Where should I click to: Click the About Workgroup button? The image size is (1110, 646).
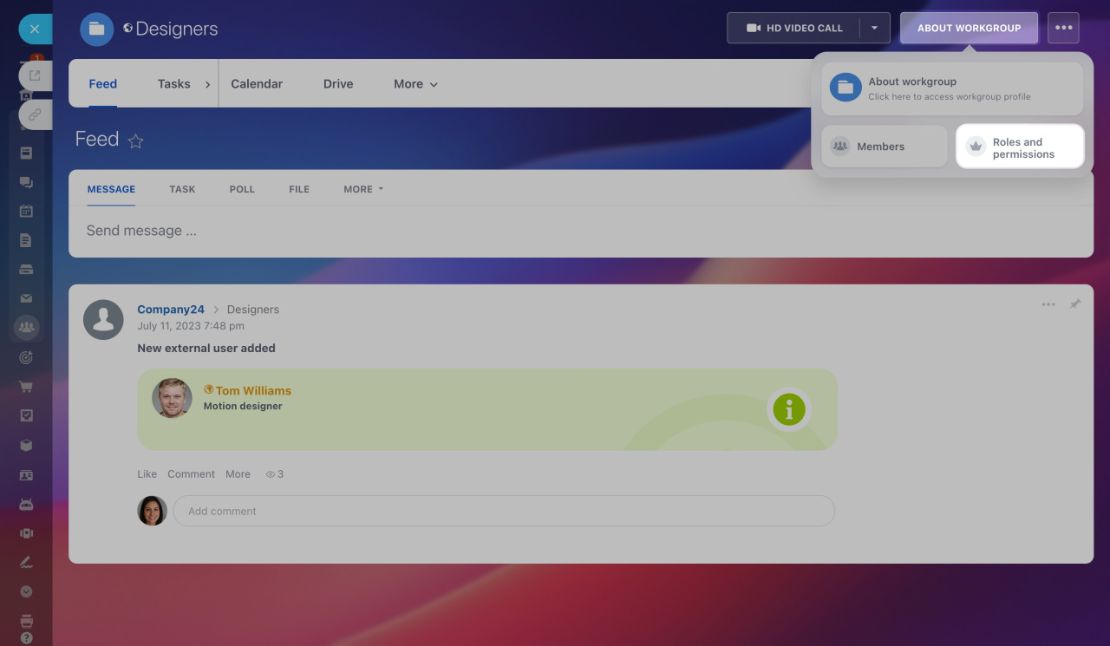tap(968, 28)
